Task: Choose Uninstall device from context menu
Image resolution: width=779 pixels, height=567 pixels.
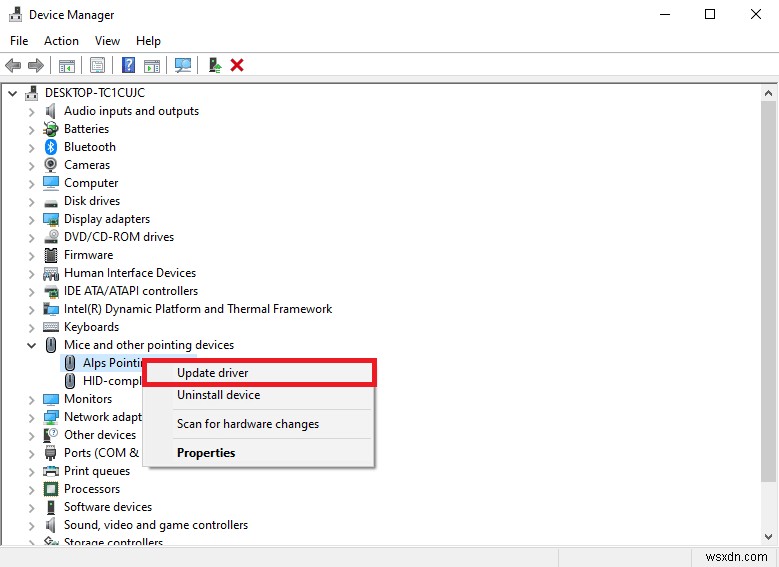Action: tap(259, 395)
